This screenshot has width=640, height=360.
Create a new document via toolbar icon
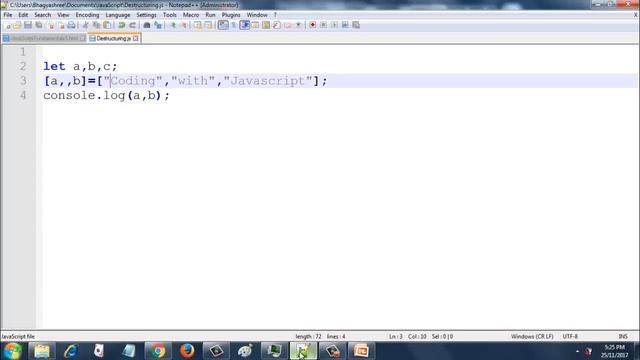click(7, 25)
